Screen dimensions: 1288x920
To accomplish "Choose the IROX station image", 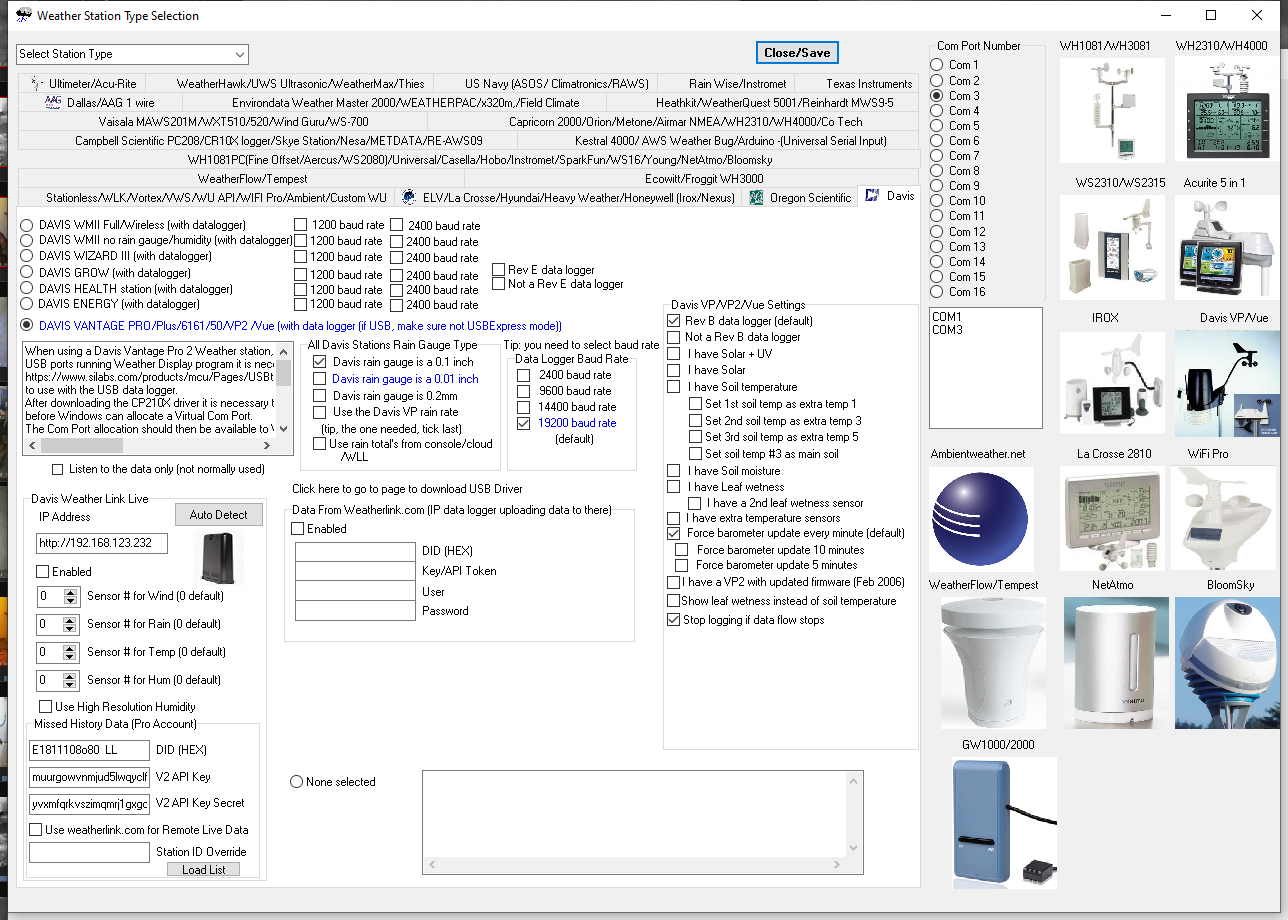I will 1112,383.
